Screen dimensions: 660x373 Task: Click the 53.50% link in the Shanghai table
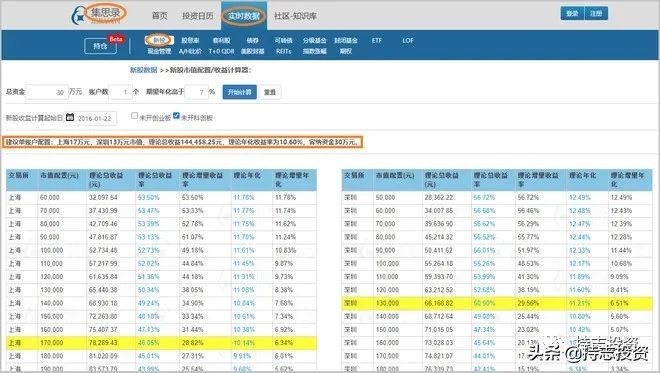pyautogui.click(x=148, y=197)
